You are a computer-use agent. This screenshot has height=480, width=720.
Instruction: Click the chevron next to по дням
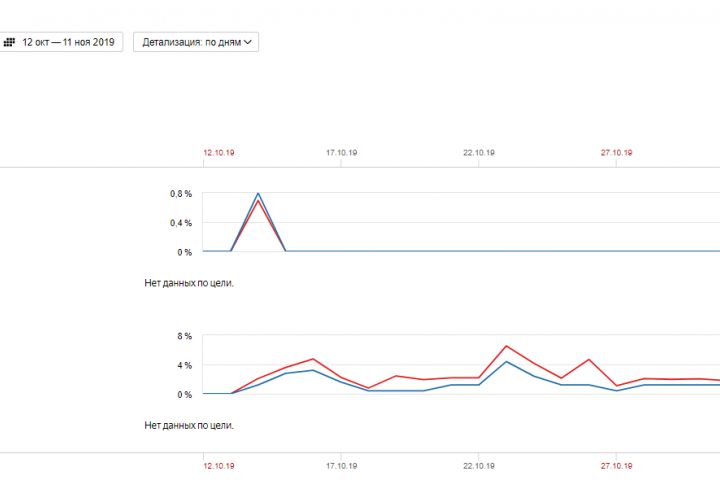coord(248,42)
